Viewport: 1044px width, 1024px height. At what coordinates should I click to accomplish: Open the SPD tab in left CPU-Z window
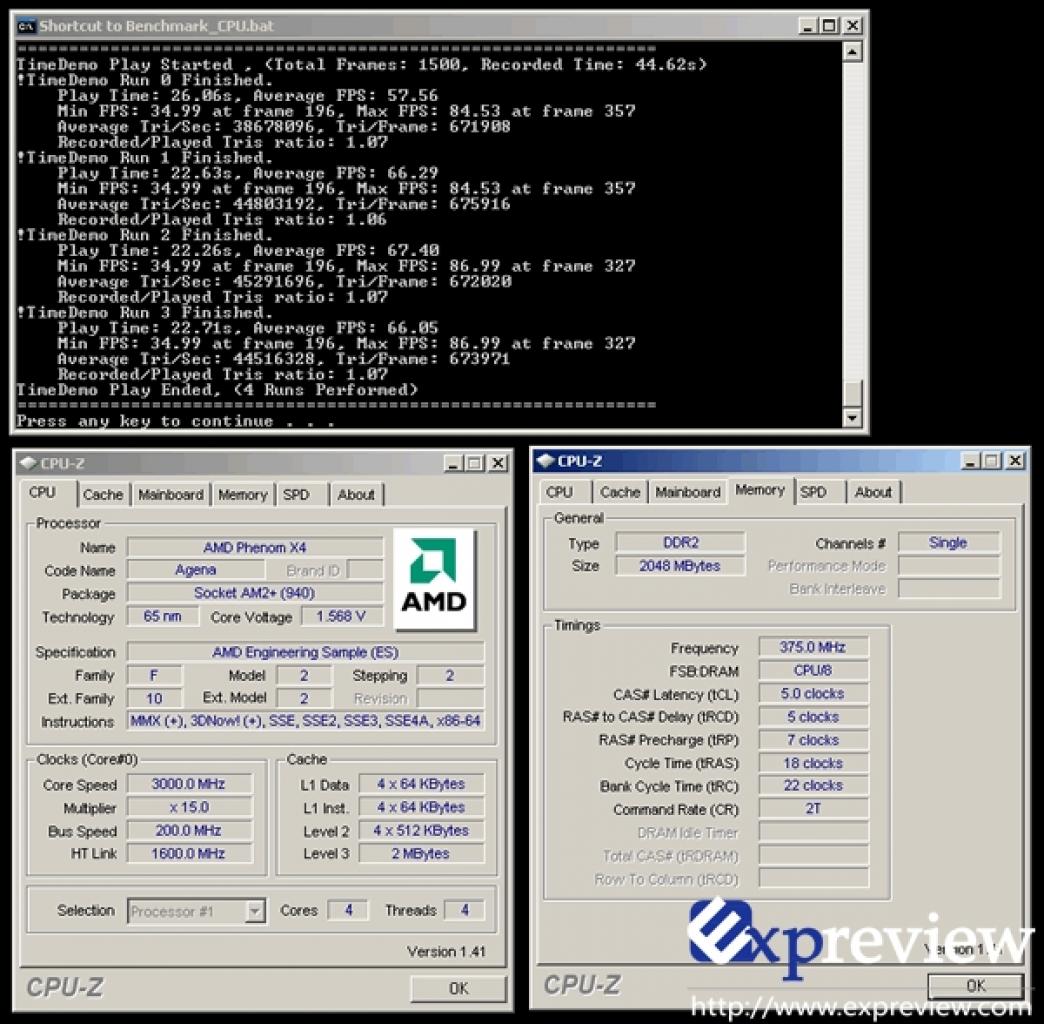tap(296, 495)
